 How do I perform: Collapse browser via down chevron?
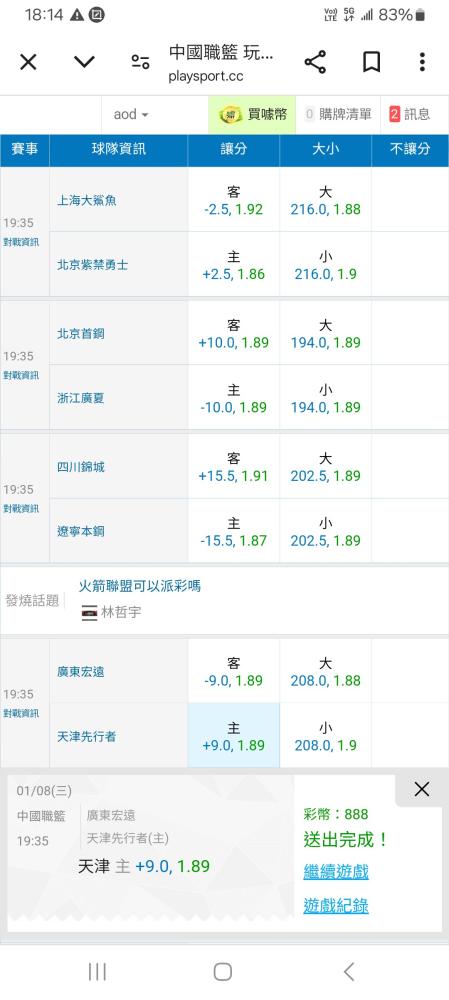coord(84,62)
